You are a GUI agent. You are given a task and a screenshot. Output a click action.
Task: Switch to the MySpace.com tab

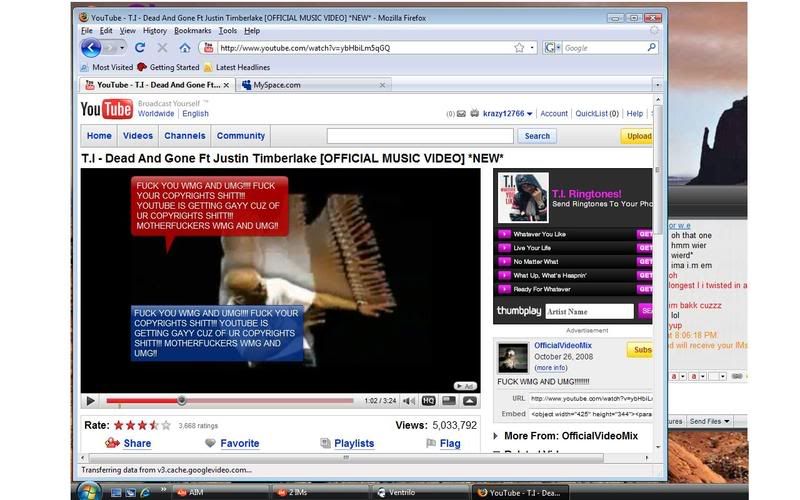[x=313, y=85]
